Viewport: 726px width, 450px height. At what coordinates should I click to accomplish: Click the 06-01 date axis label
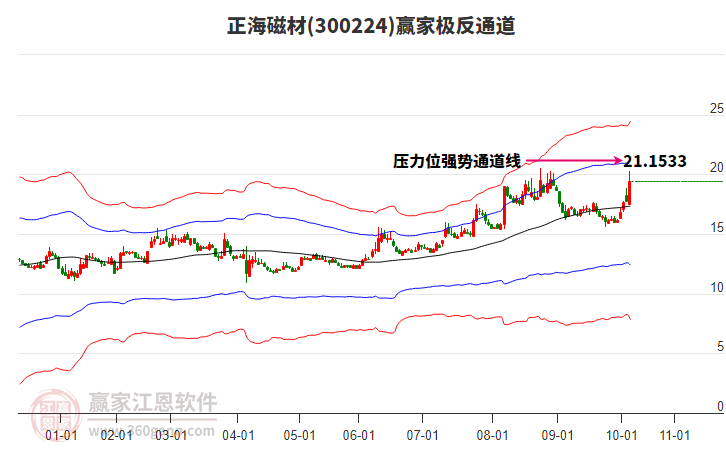[358, 435]
